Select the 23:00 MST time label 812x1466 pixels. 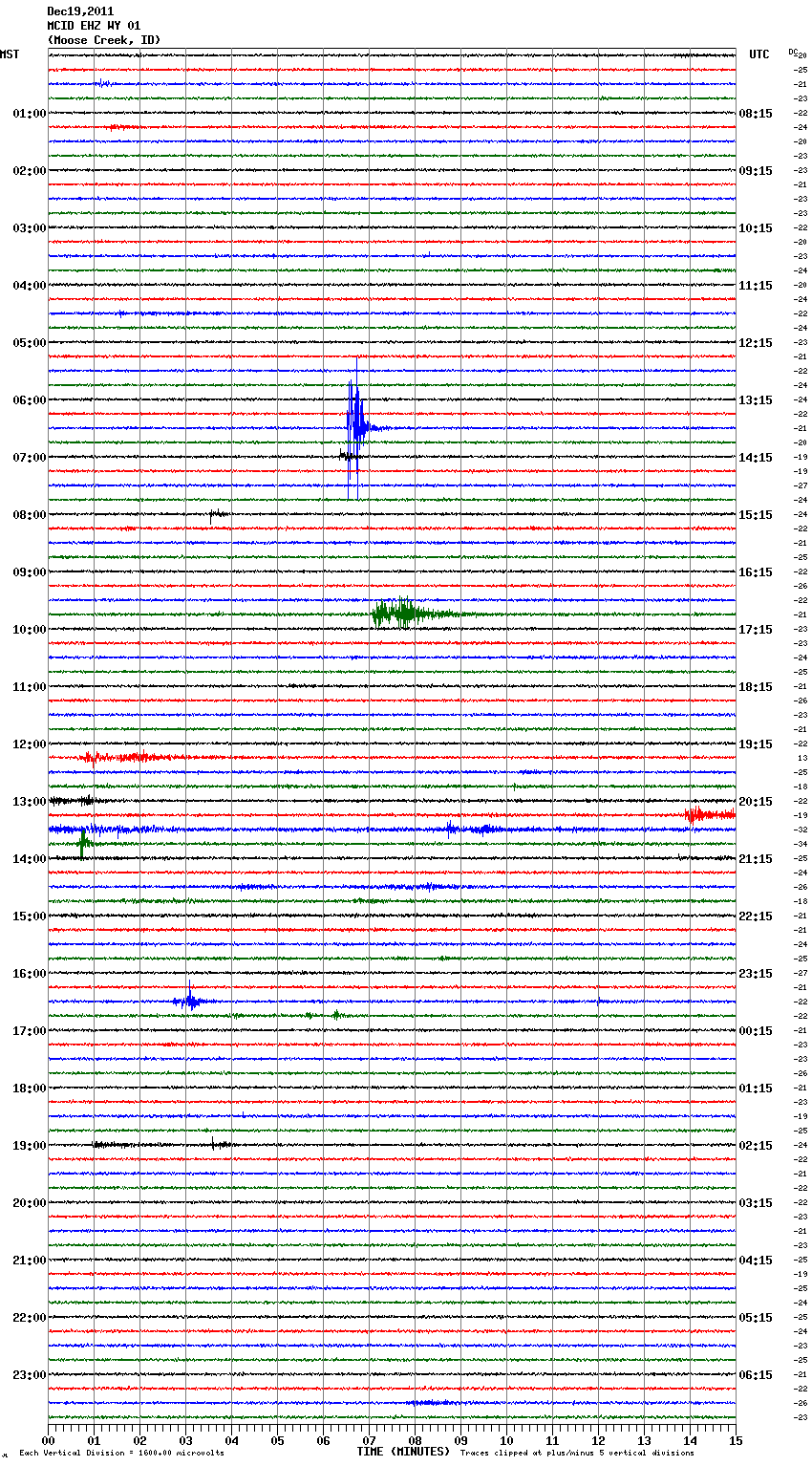point(30,1375)
